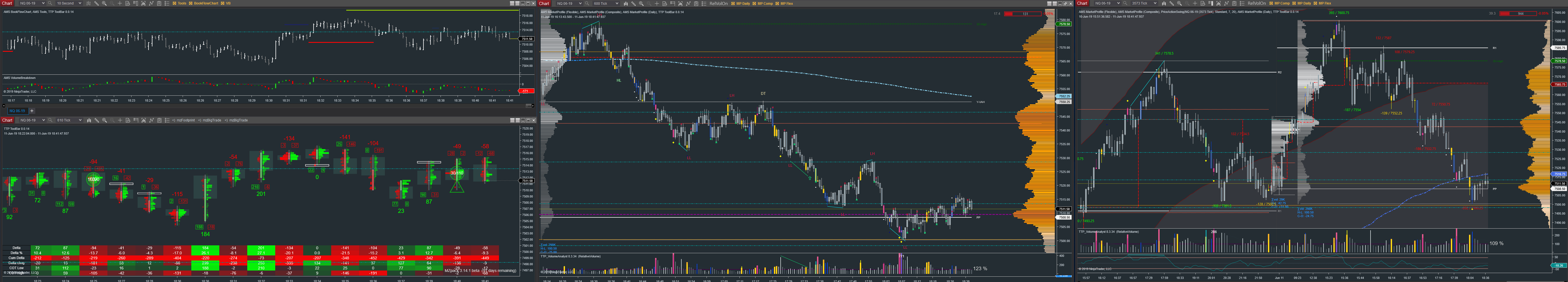1568x282 pixels.
Task: Click the Chart label of 10 Second window
Action: coord(7,3)
